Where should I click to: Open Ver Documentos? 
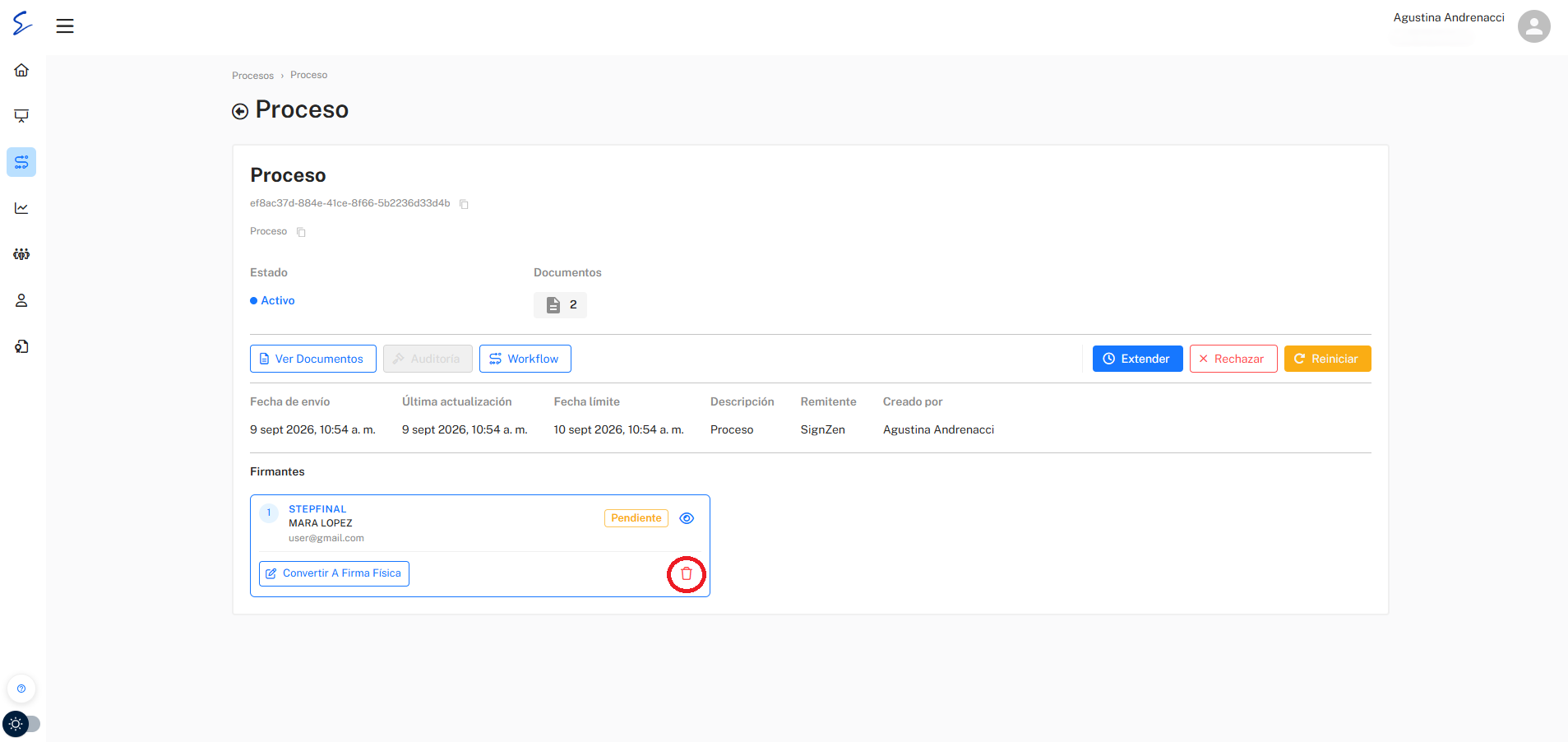[x=313, y=359]
